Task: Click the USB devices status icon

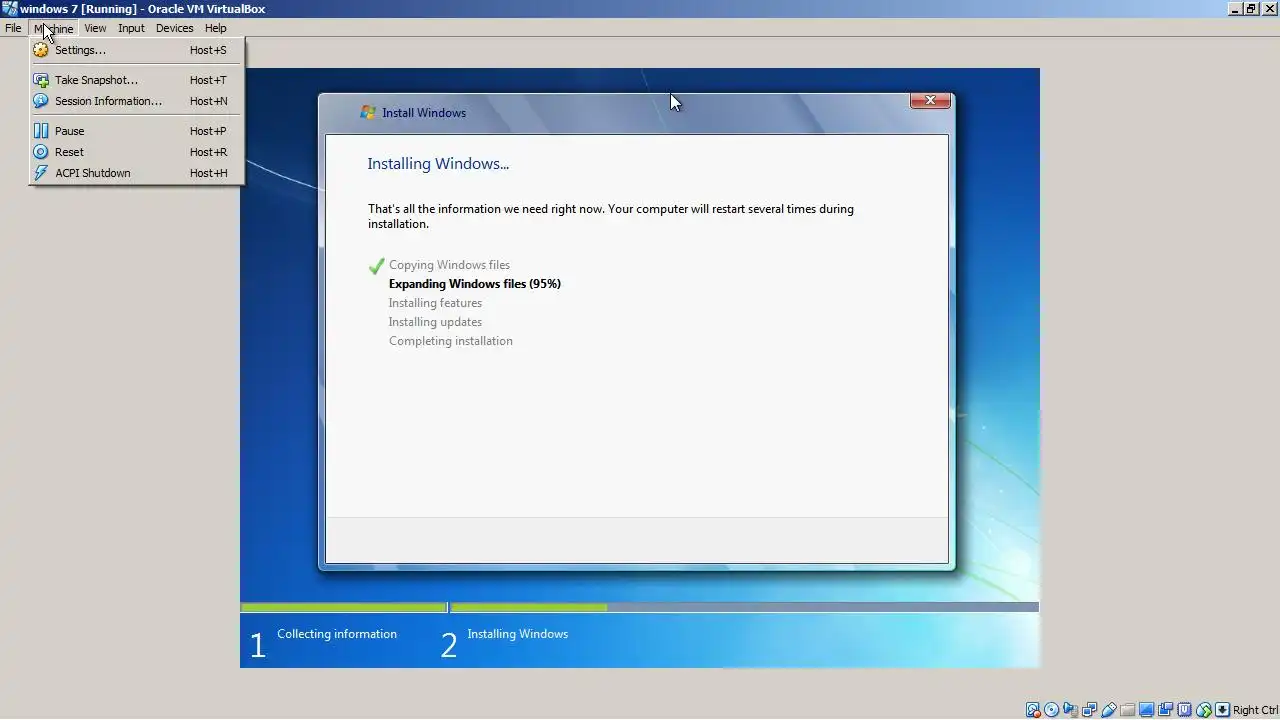Action: point(1108,710)
